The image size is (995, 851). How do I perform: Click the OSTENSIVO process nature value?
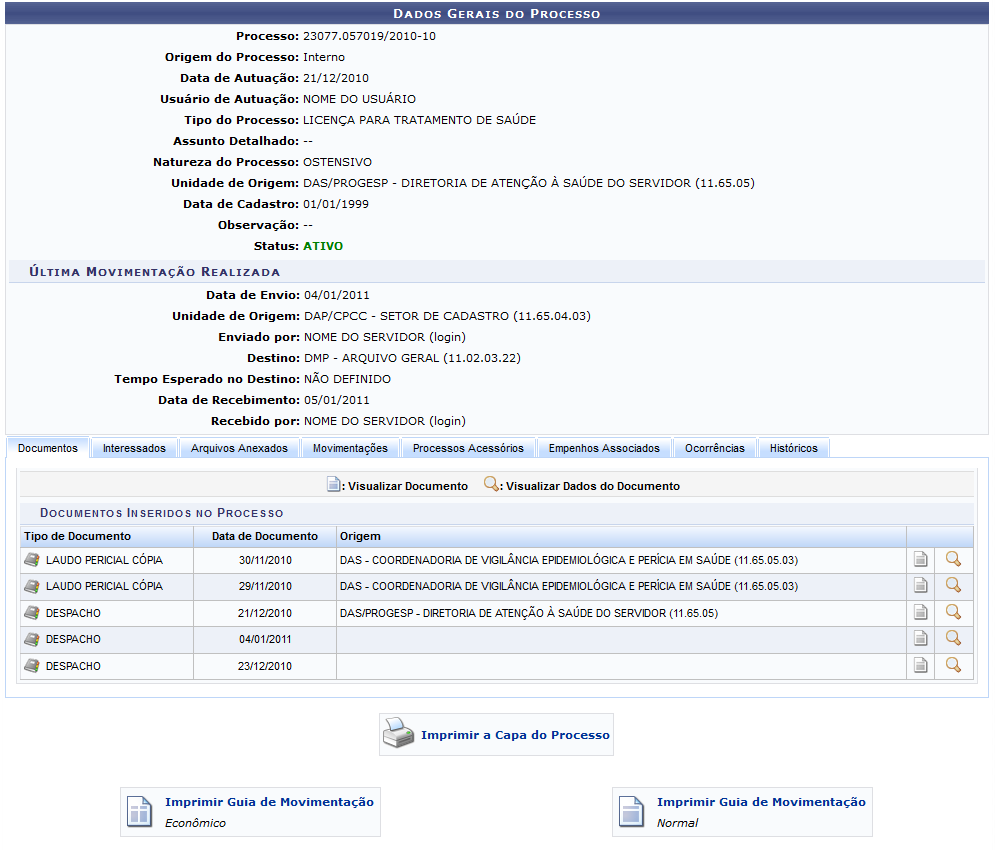338,162
